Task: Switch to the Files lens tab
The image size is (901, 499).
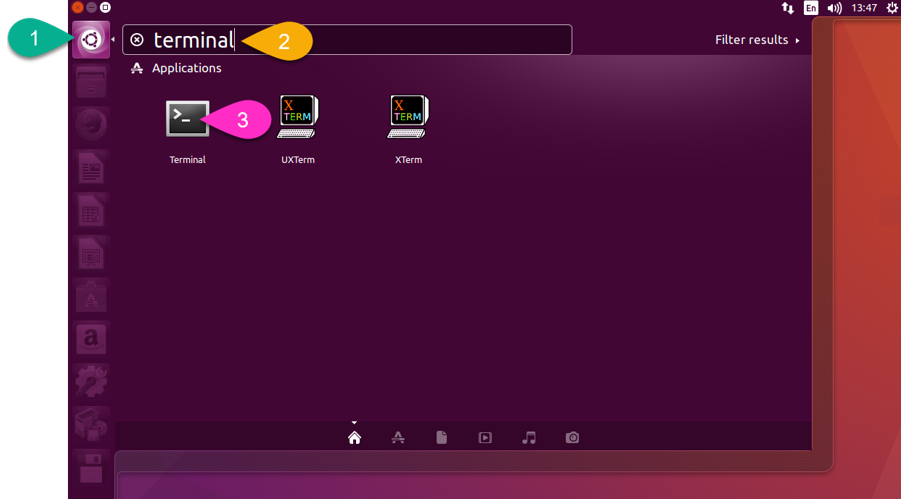Action: (441, 438)
